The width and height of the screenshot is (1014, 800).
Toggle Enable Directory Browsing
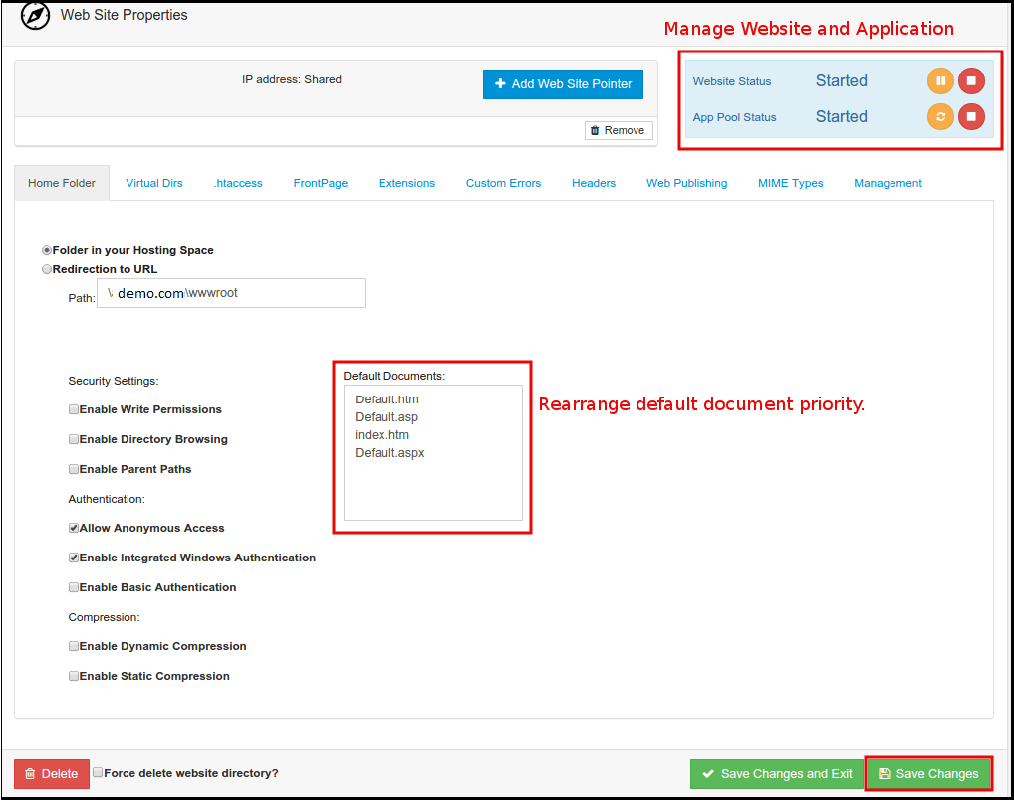tap(74, 439)
